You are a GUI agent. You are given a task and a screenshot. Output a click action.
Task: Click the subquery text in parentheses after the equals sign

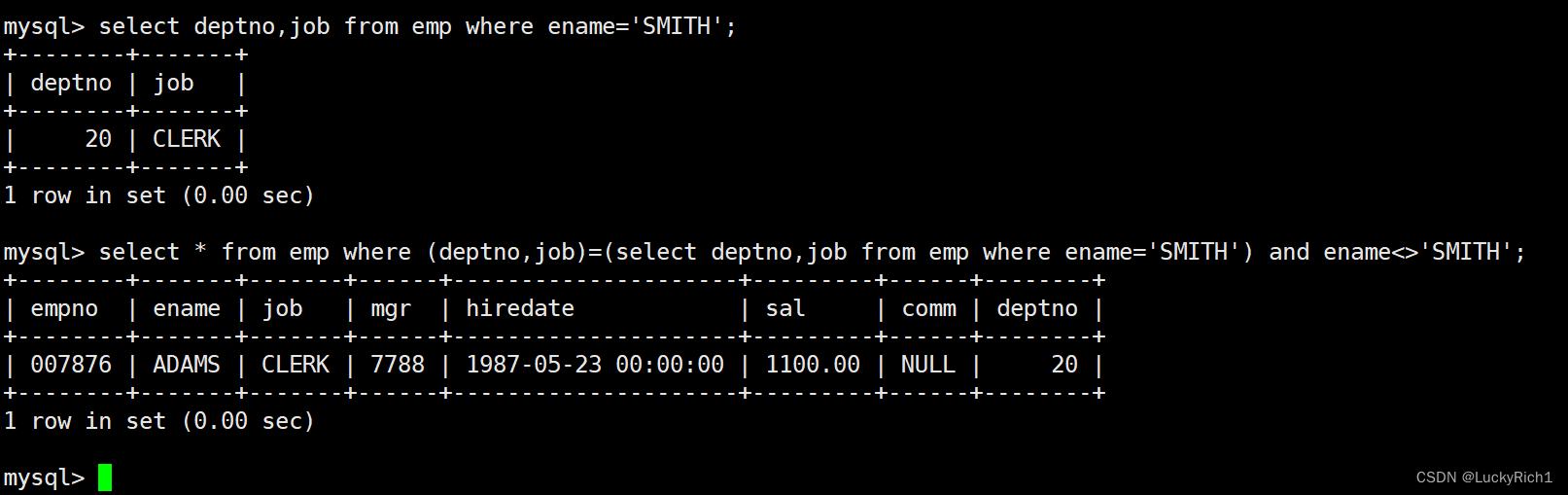click(x=928, y=253)
